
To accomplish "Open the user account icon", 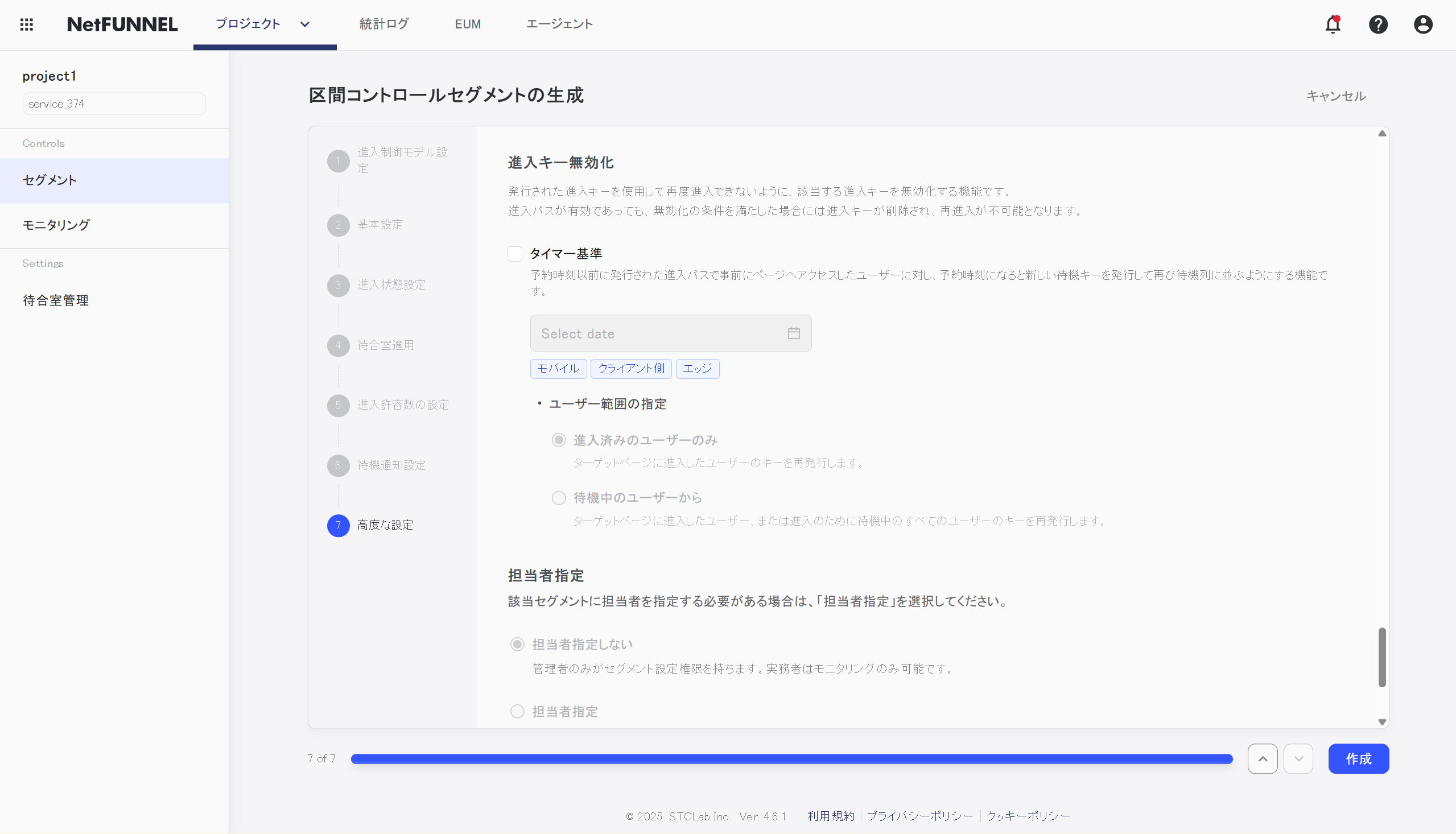I will (1424, 24).
